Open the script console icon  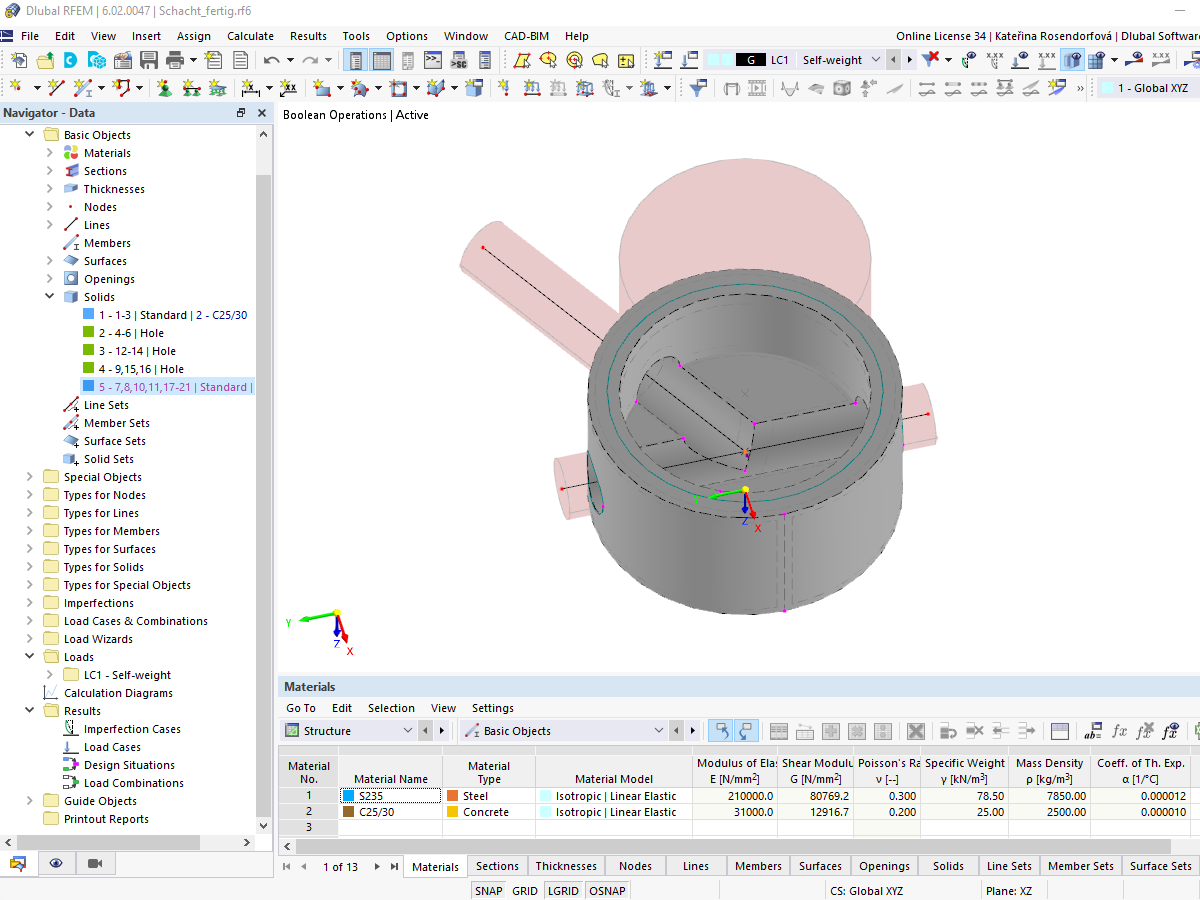pos(433,60)
